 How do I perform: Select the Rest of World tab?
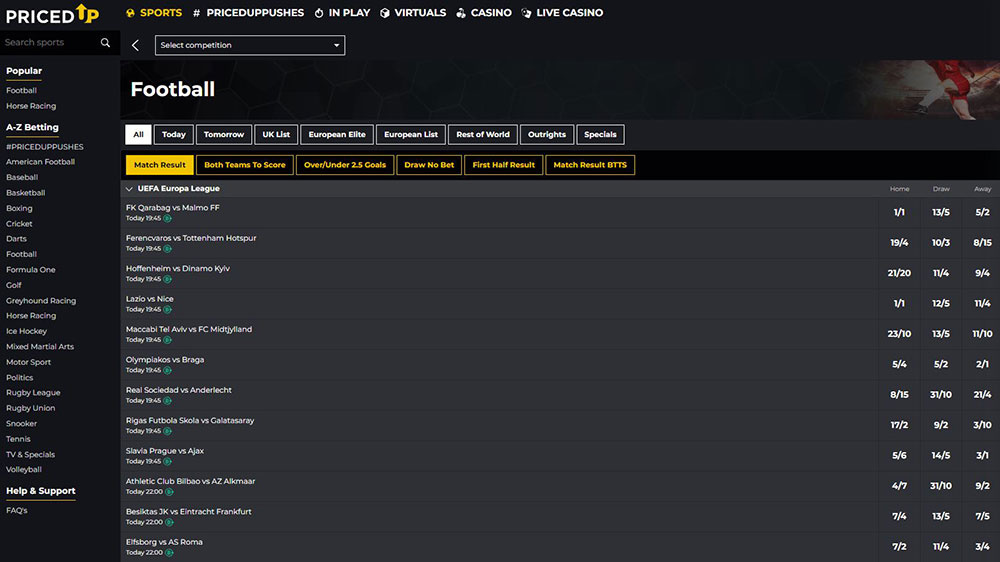[x=483, y=135]
